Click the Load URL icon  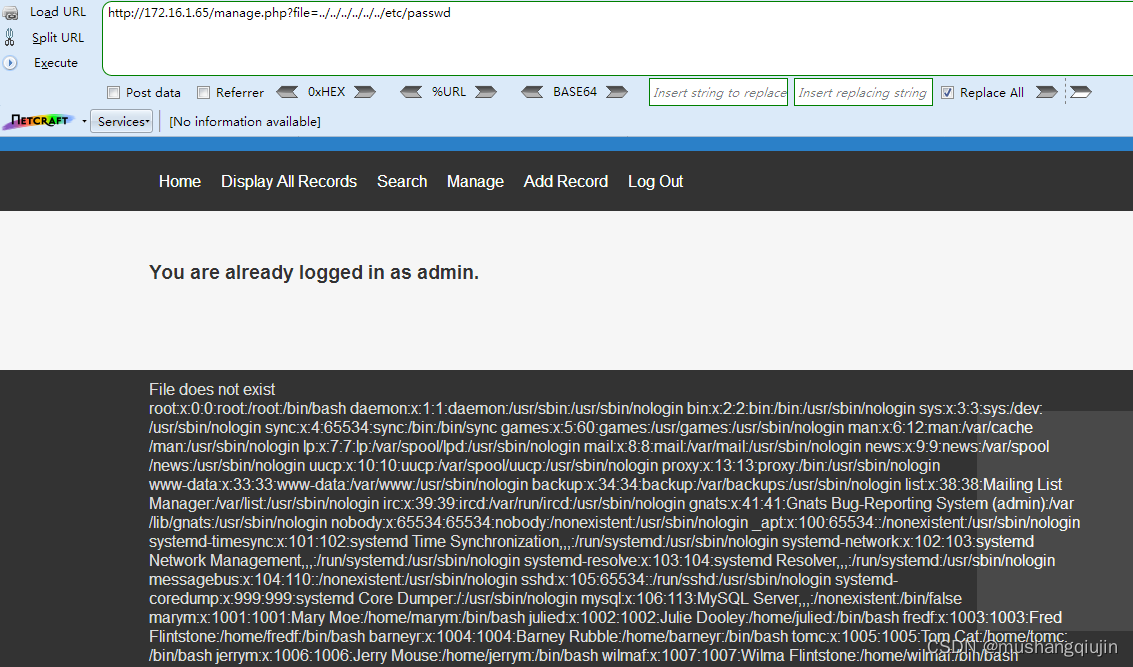pyautogui.click(x=10, y=13)
